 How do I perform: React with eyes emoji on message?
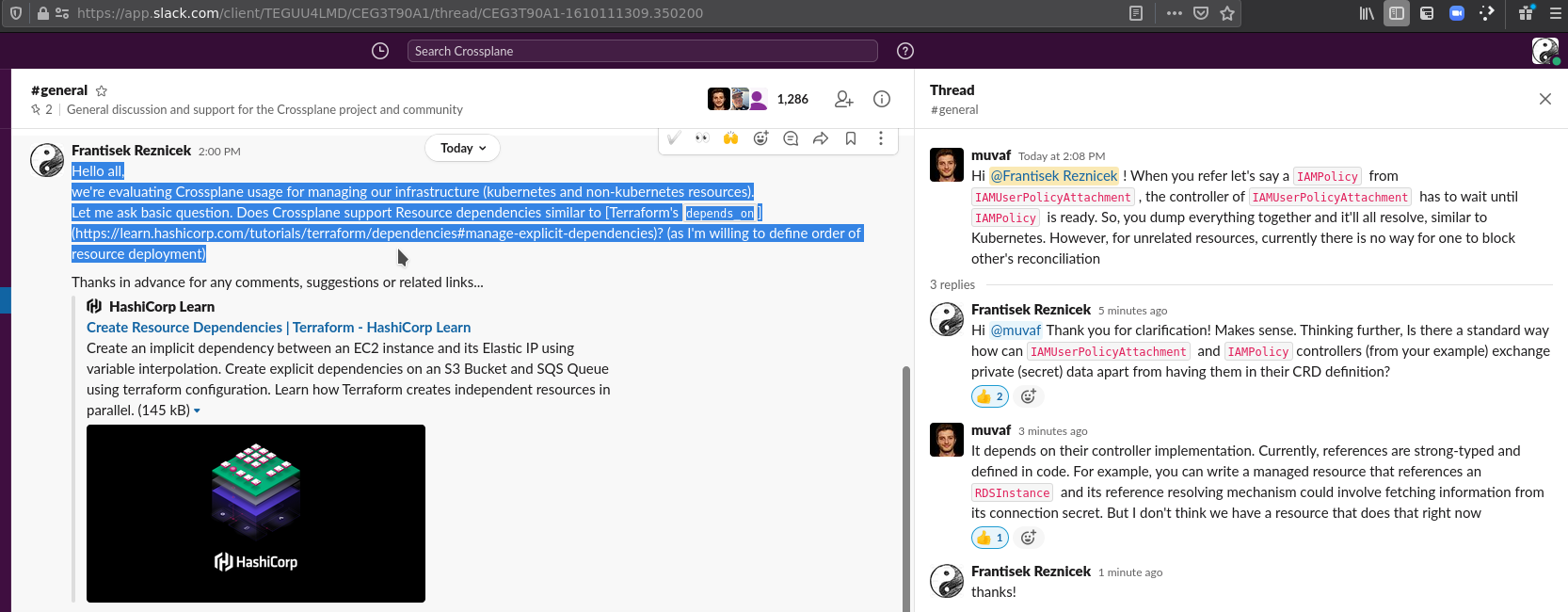point(702,138)
